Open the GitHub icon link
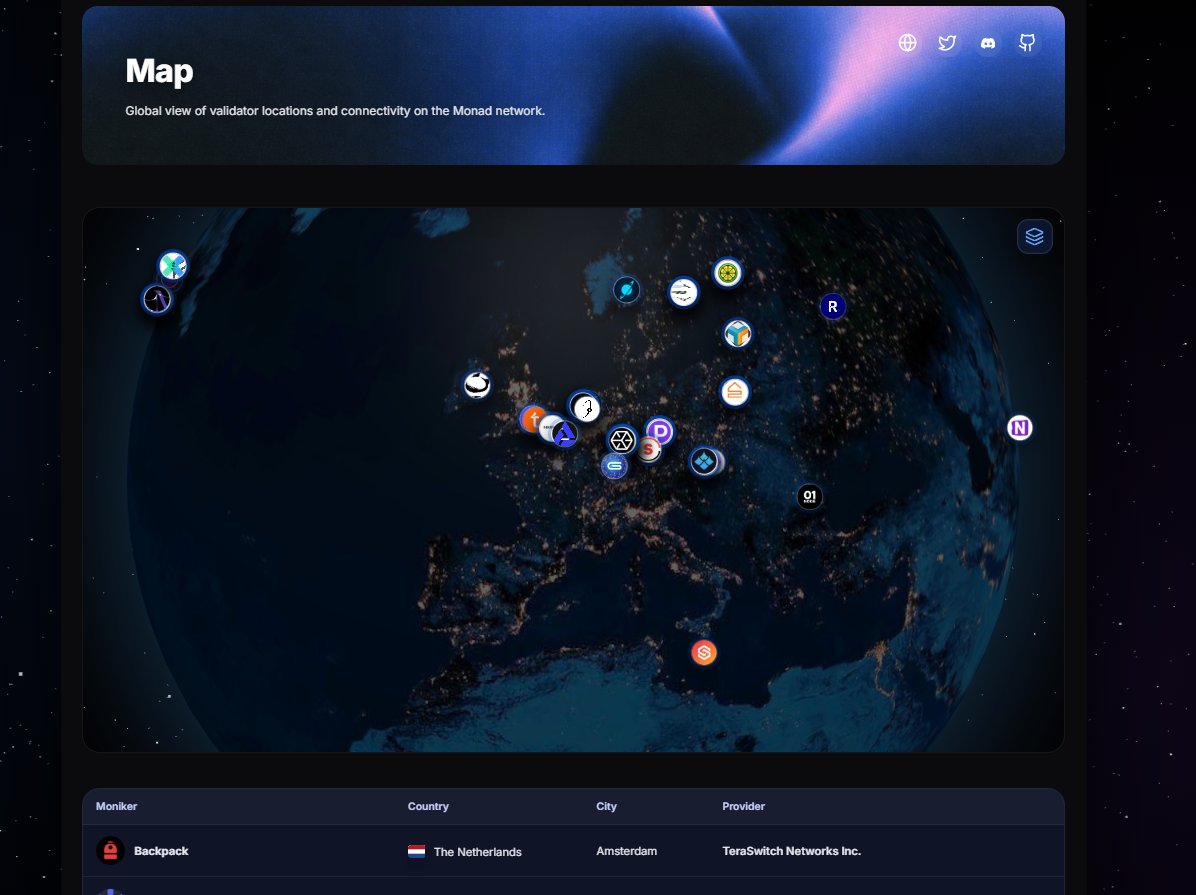Screen dimensions: 1196x895 click(1027, 43)
